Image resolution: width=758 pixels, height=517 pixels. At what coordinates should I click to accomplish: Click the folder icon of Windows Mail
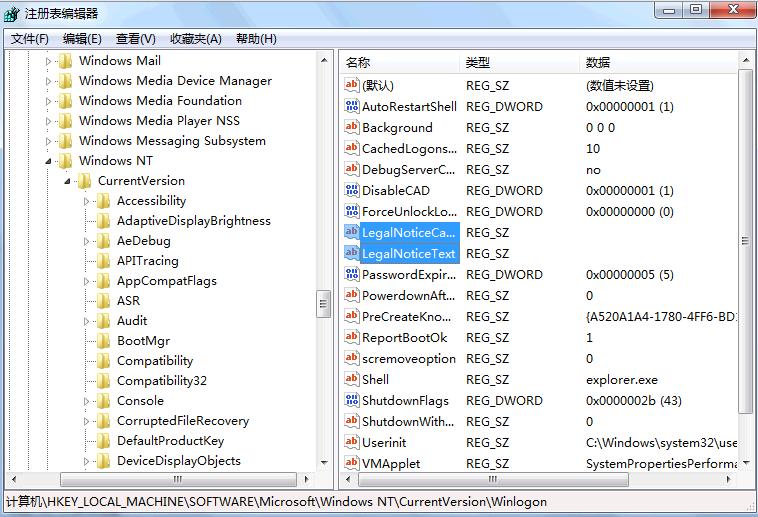tap(66, 61)
